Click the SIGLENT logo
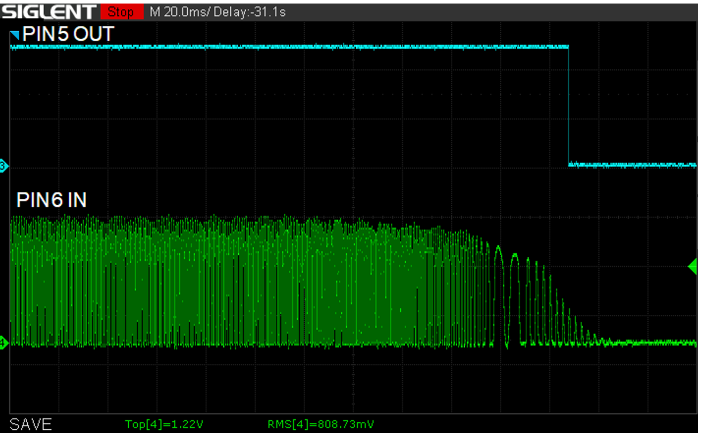Screen dimensions: 701x434 [x=49, y=12]
